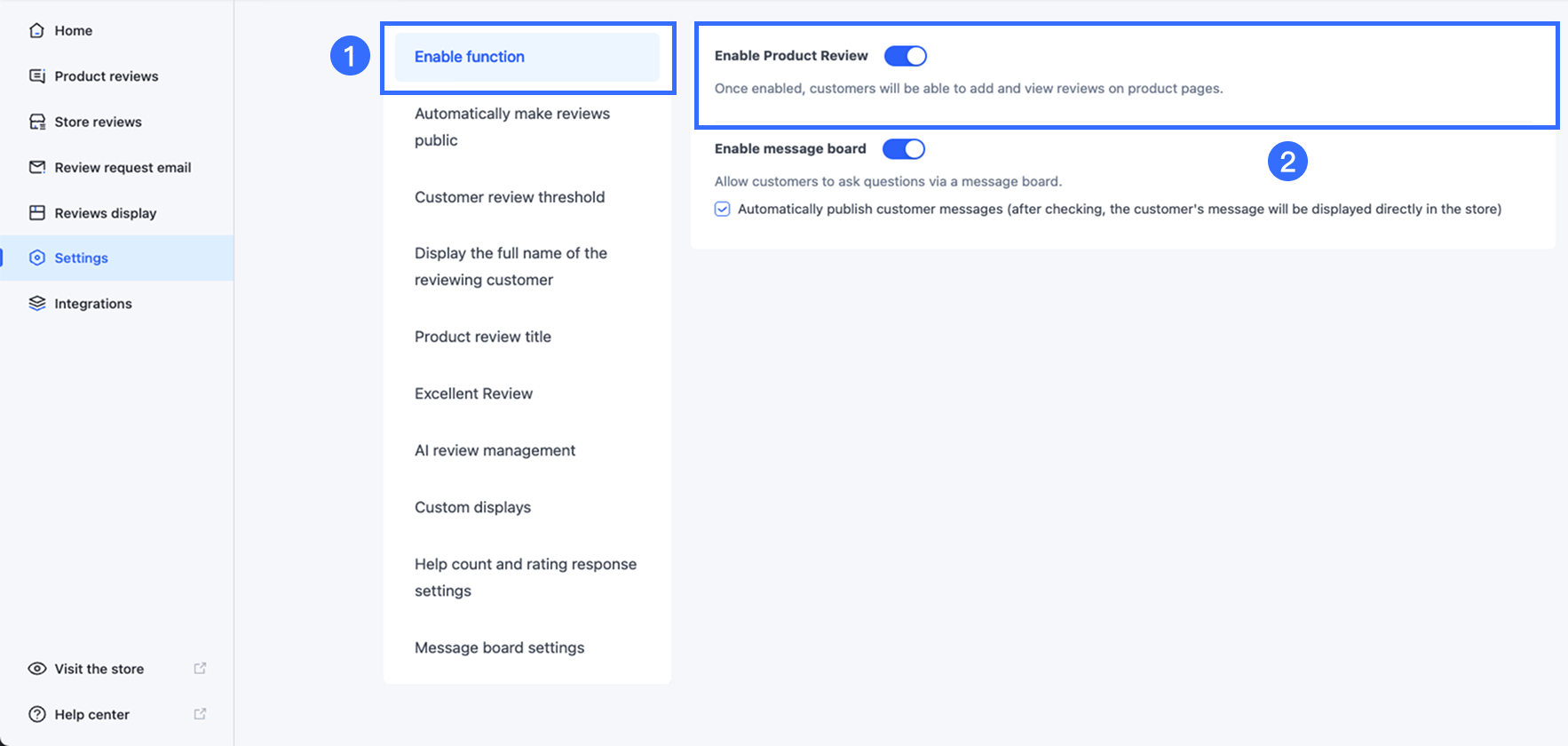Click the Integrations layers icon

tap(36, 304)
